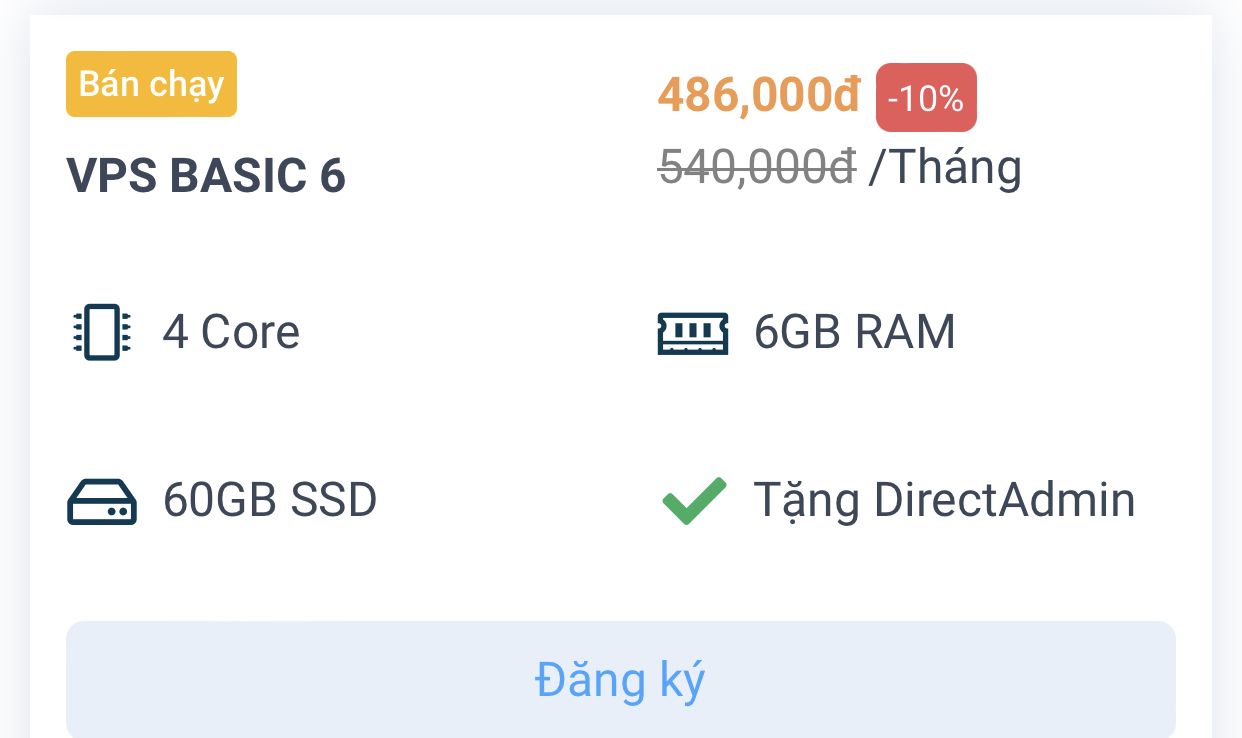Click empty card space beside the plan title
The image size is (1242, 738).
(x=480, y=176)
